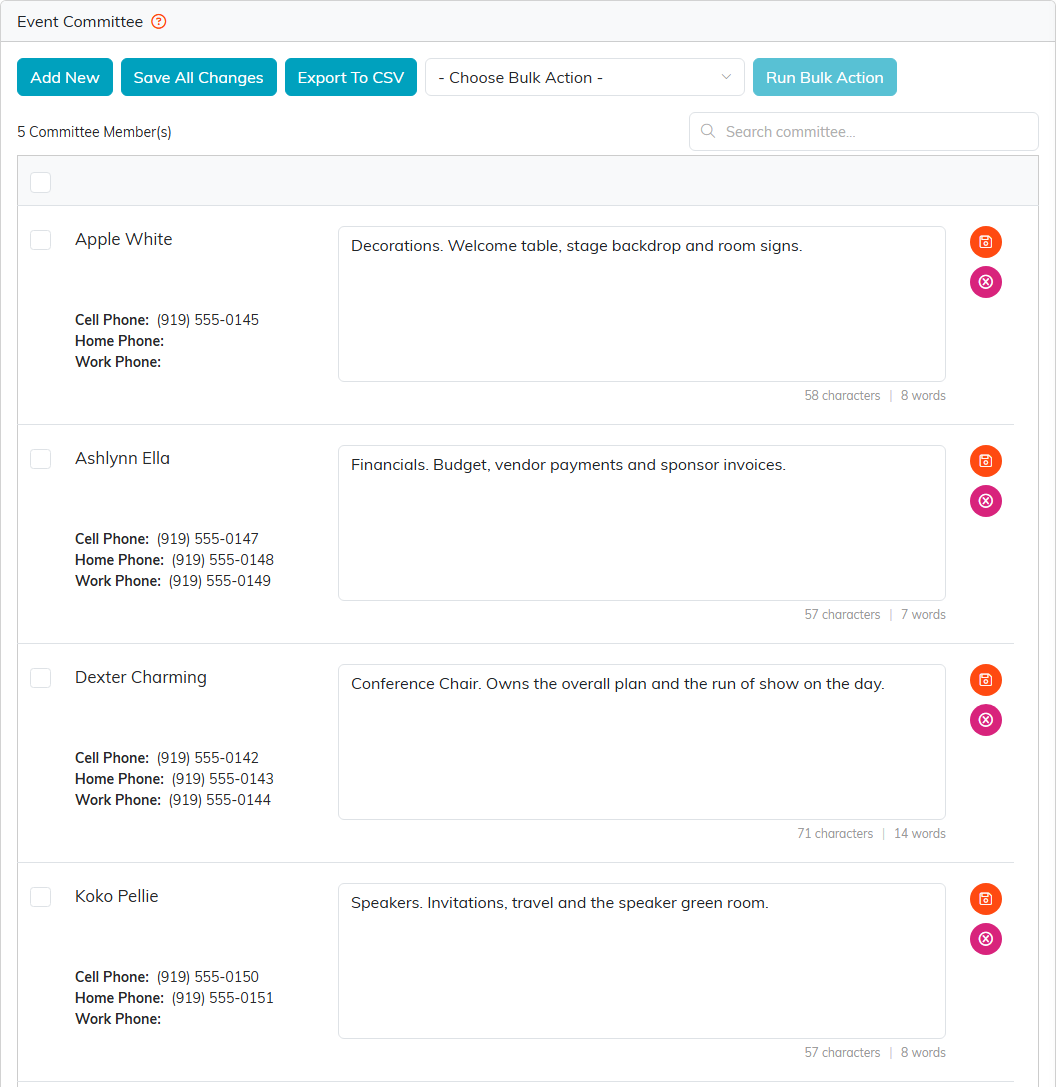Click the Add New button
The height and width of the screenshot is (1087, 1056).
tap(65, 77)
